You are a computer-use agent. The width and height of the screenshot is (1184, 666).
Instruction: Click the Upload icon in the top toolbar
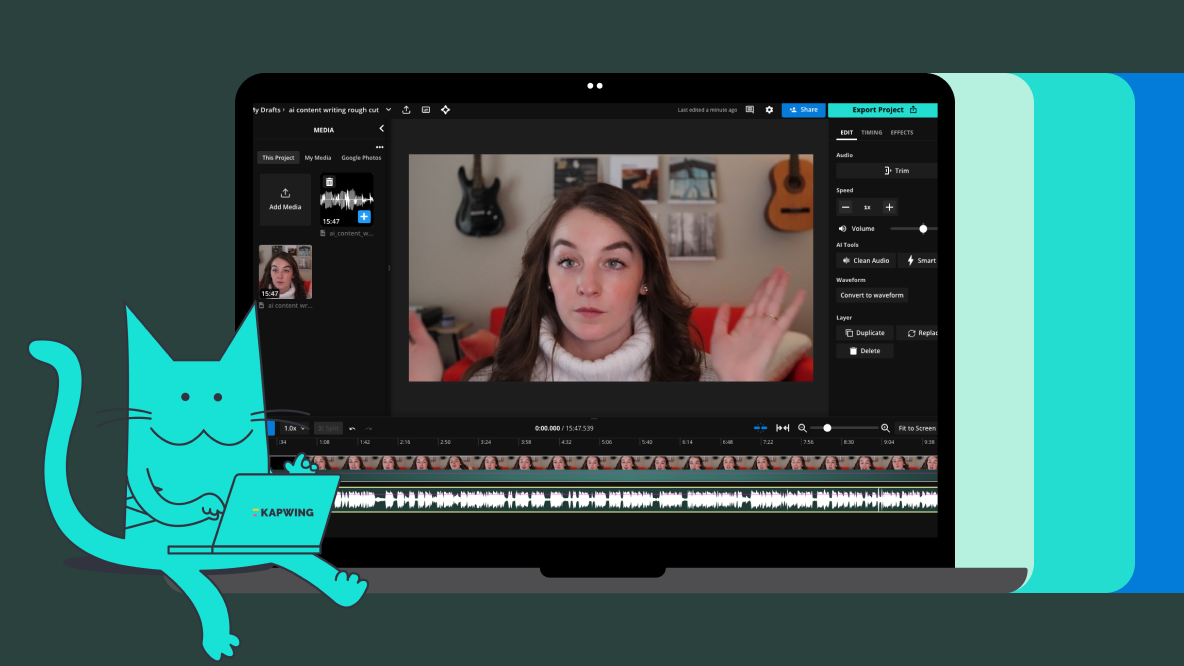(406, 110)
